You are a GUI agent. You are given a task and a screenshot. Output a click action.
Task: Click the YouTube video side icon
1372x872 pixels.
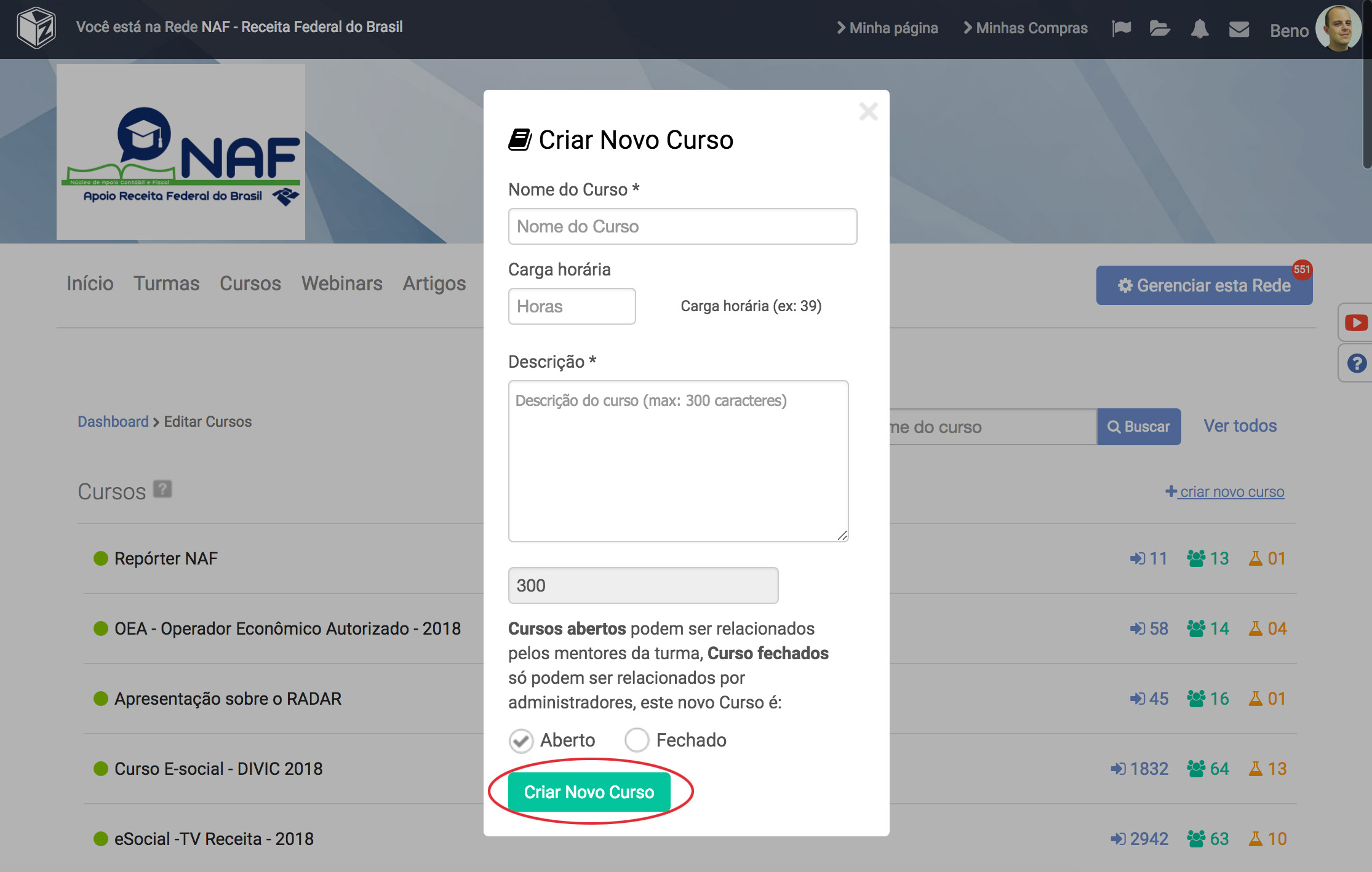(x=1355, y=322)
